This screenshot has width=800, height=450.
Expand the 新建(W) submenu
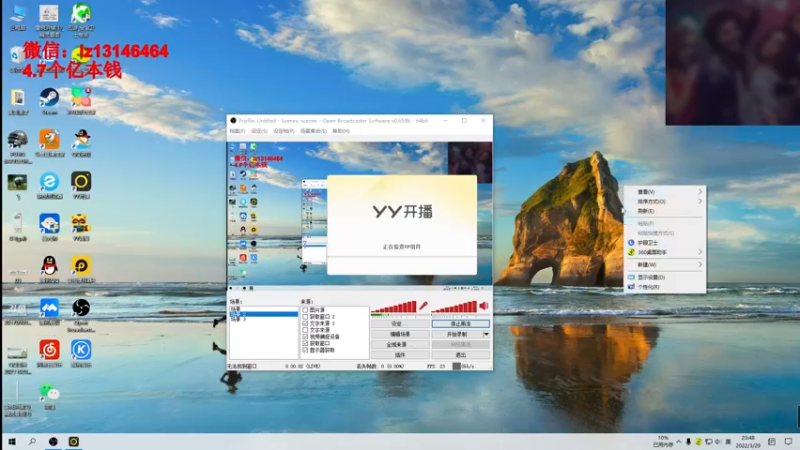[x=665, y=265]
